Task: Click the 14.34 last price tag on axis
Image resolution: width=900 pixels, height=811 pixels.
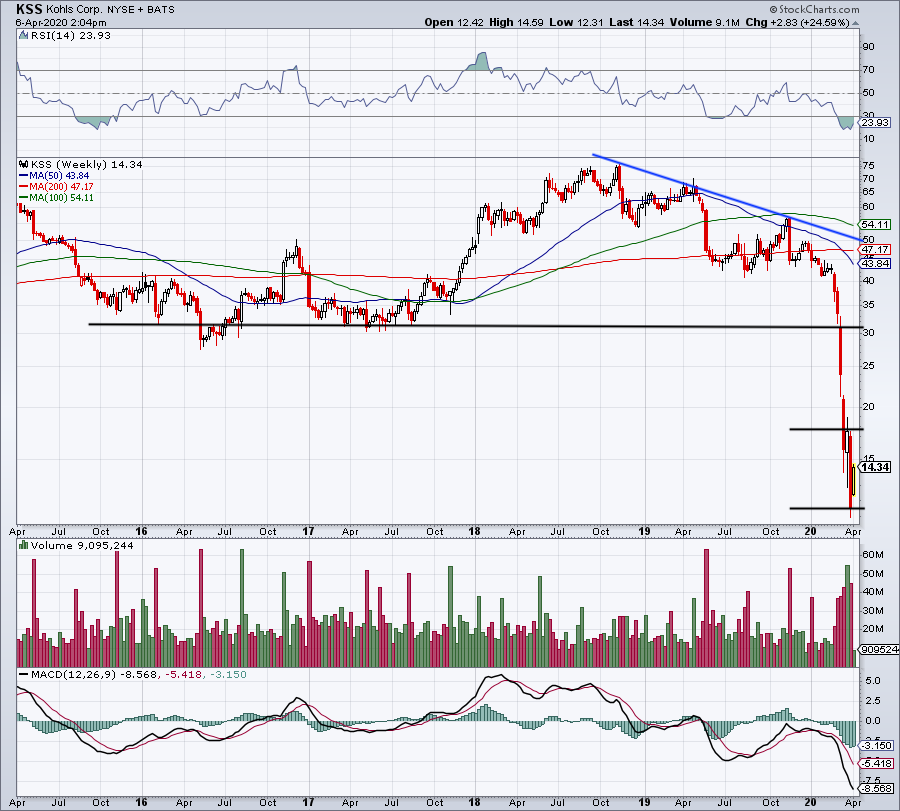Action: tap(875, 467)
